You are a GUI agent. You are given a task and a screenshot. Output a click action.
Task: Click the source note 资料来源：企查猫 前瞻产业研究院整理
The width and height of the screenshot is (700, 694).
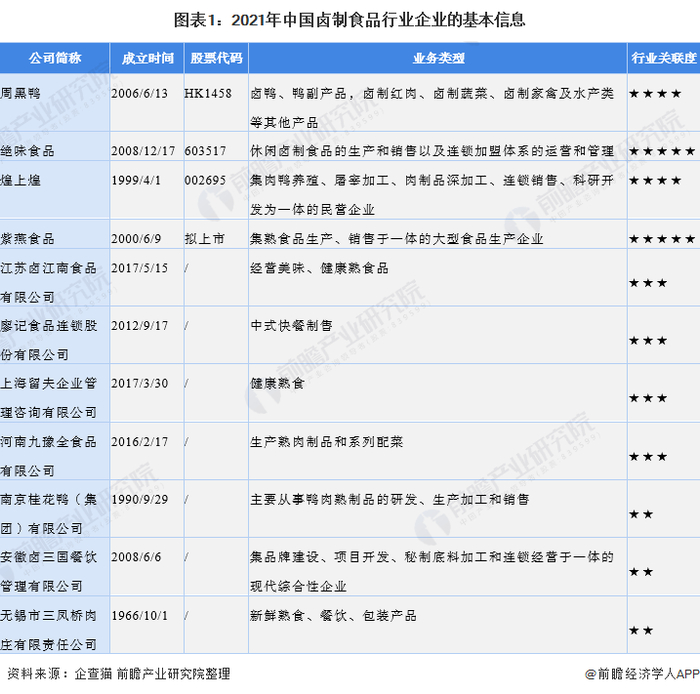tap(119, 673)
